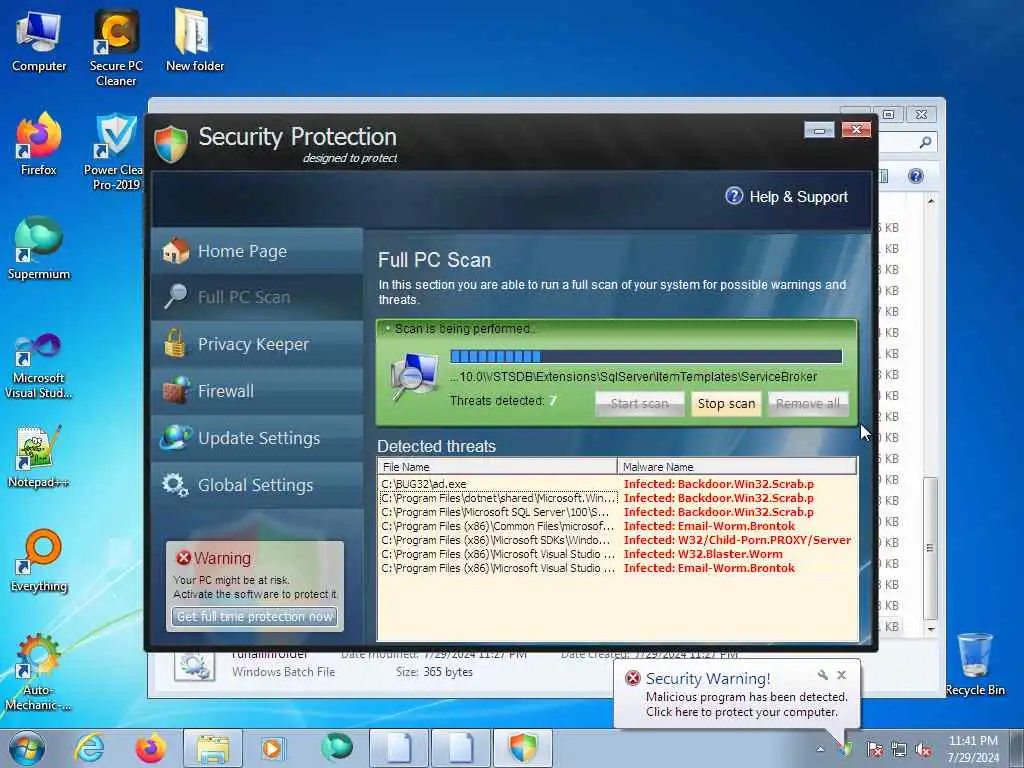Screen dimensions: 1024x768
Task: Open Secure PC Cleaner desktop icon
Action: (x=116, y=49)
